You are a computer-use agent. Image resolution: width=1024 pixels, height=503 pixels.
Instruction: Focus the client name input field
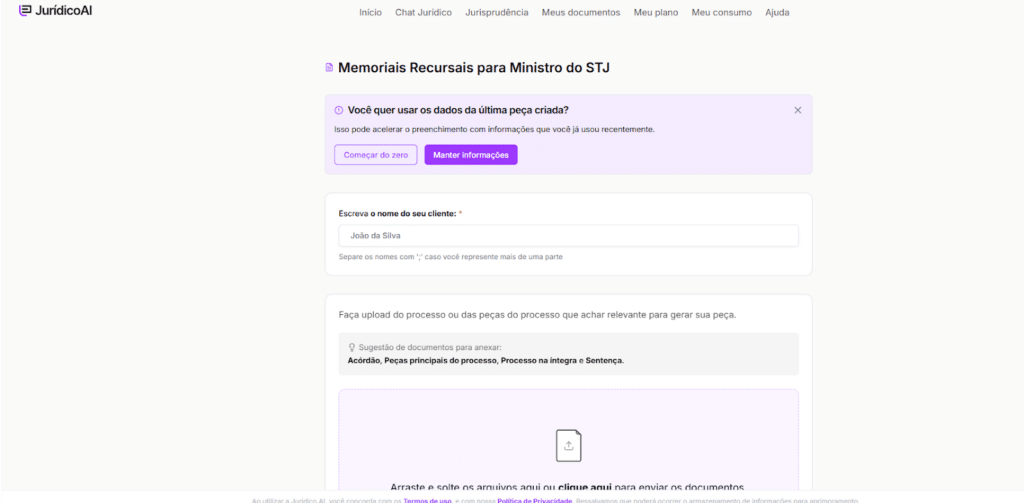tap(568, 236)
